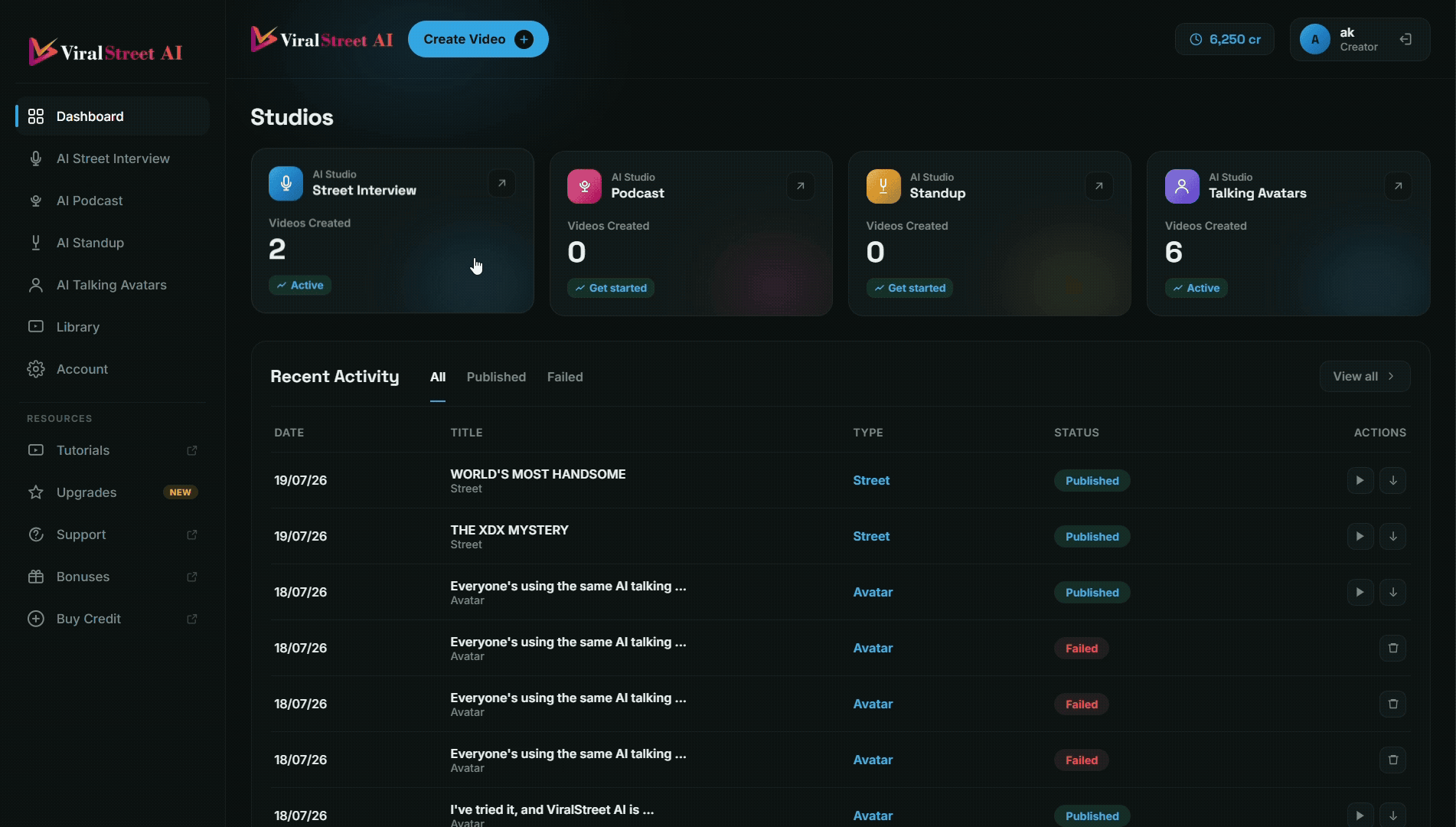Click the Create Video button
Image resolution: width=1456 pixels, height=827 pixels.
(x=478, y=39)
